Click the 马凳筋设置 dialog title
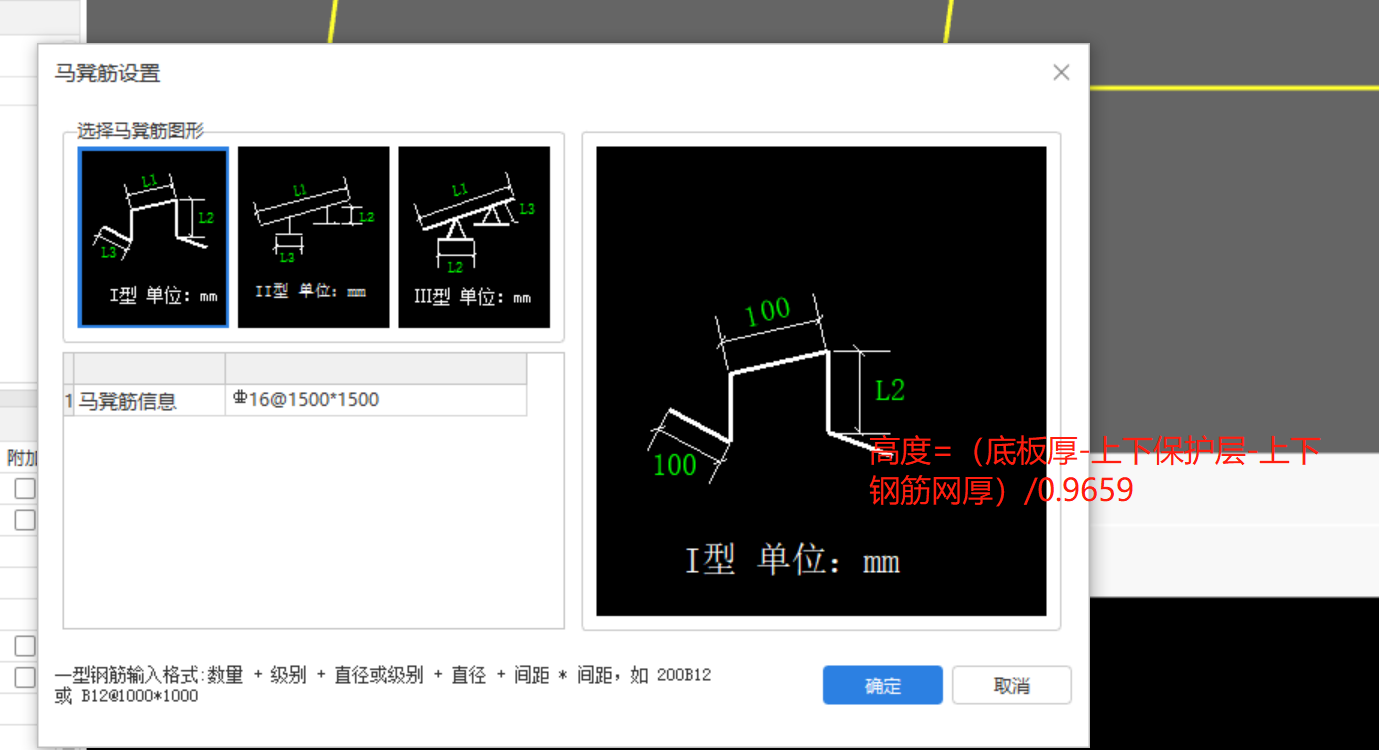Image resolution: width=1379 pixels, height=750 pixels. 107,73
